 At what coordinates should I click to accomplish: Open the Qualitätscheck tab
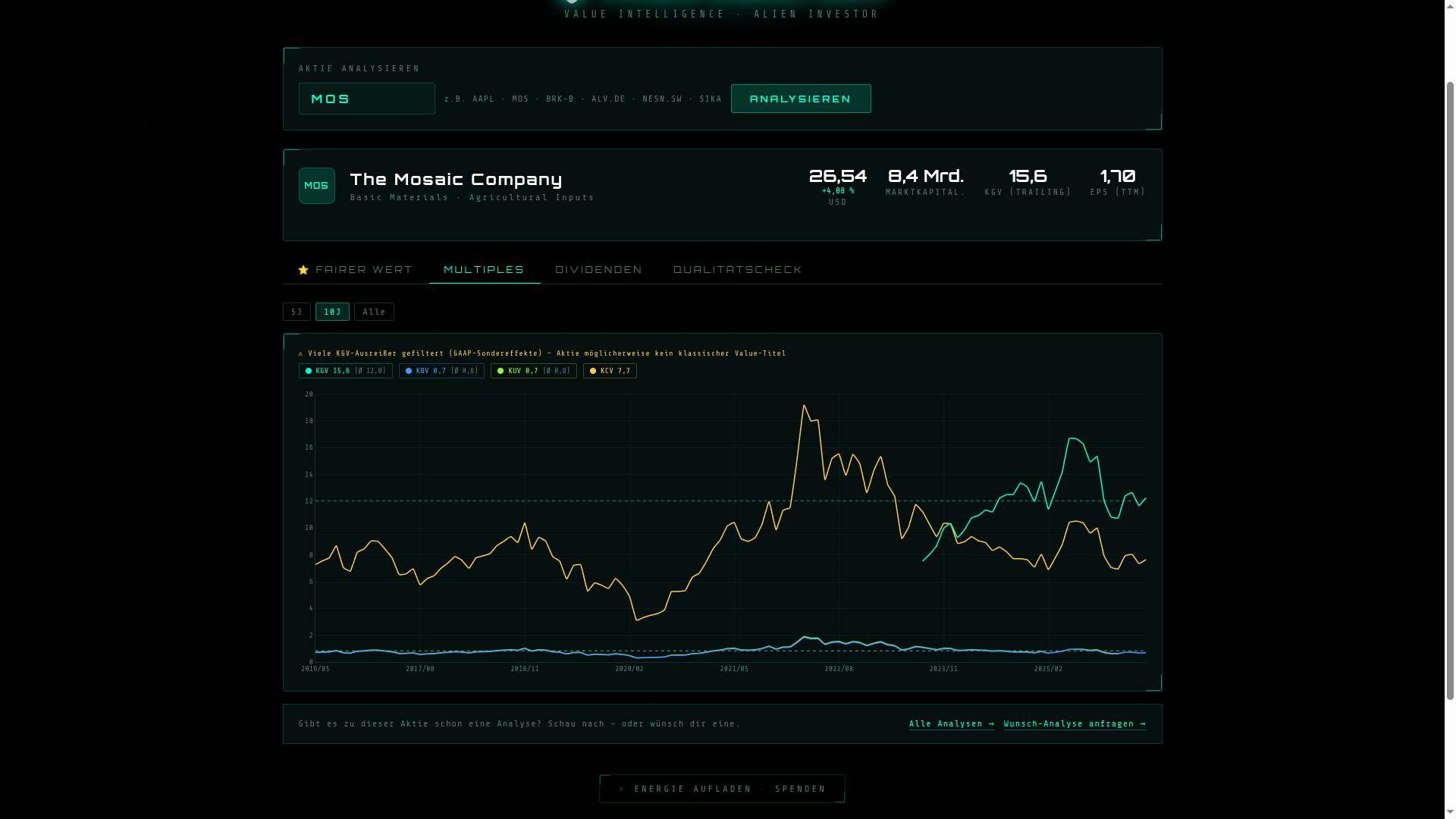click(737, 270)
